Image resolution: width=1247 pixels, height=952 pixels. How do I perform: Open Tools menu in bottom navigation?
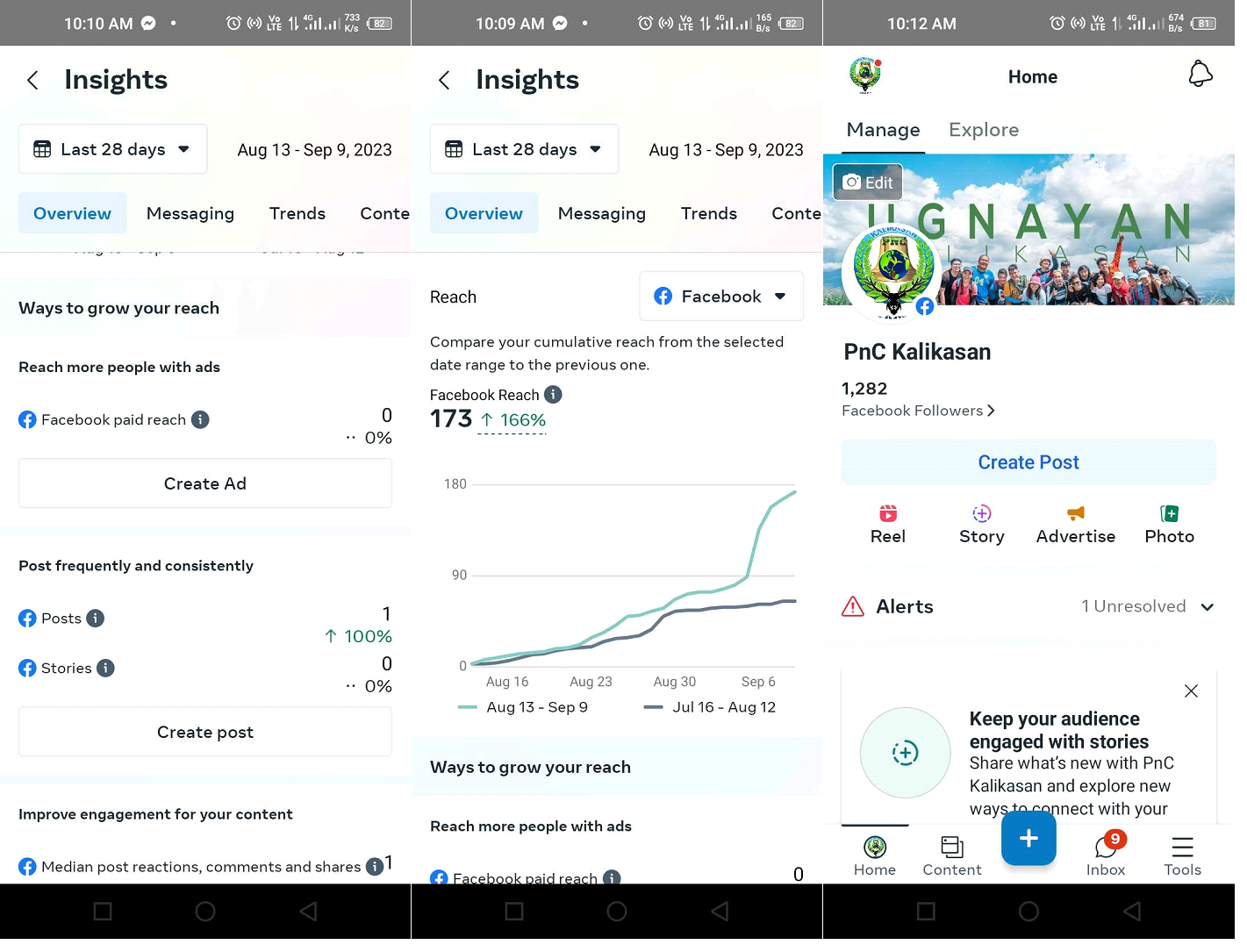click(1182, 856)
